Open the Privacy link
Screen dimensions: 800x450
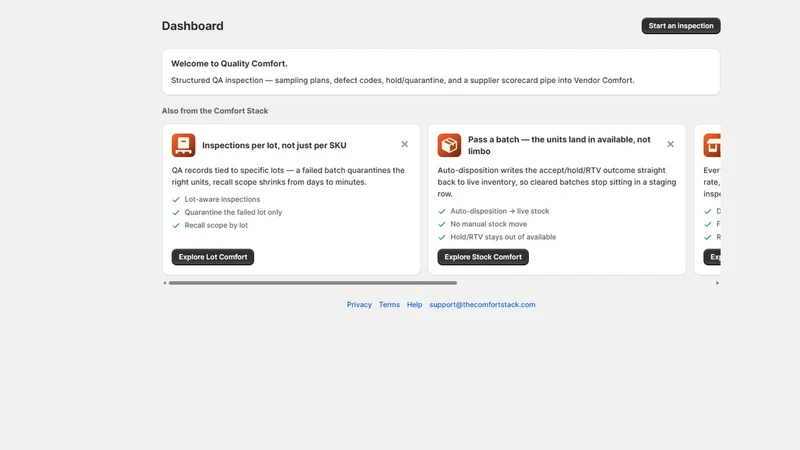[x=359, y=305]
